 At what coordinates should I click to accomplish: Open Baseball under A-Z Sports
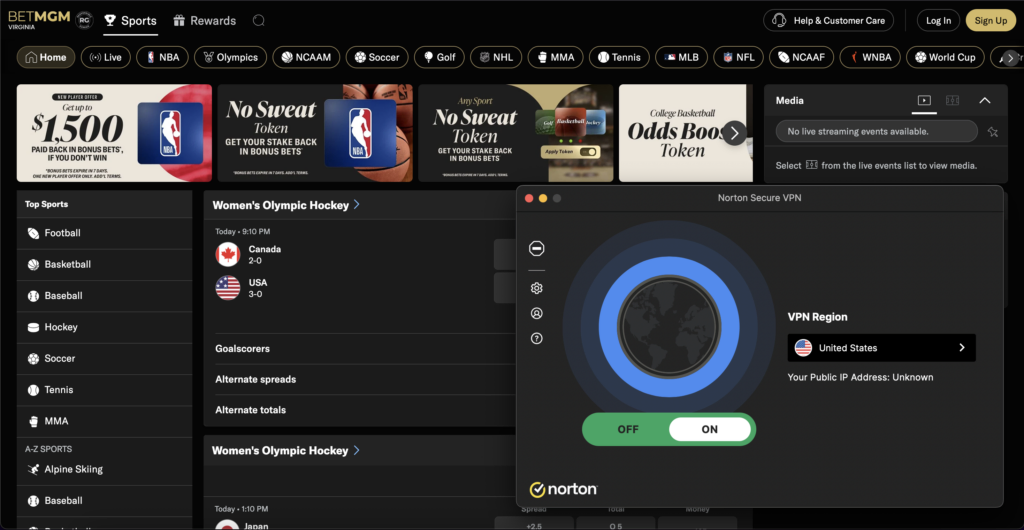click(104, 501)
